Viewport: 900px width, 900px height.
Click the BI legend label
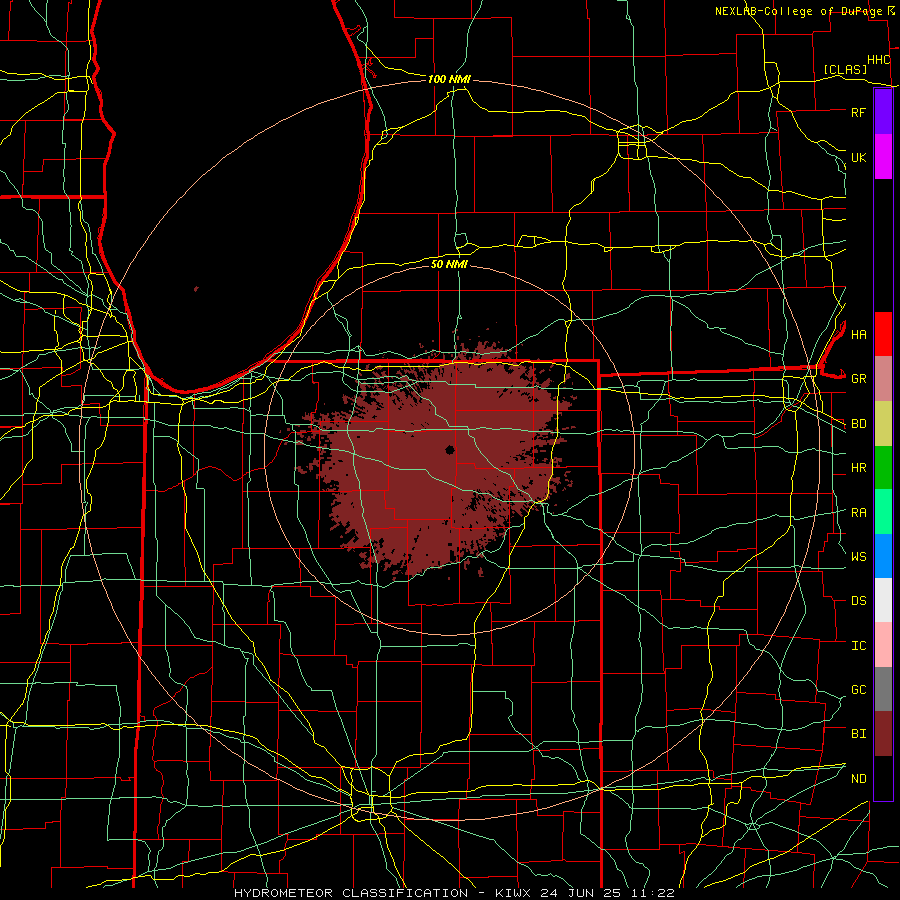858,734
